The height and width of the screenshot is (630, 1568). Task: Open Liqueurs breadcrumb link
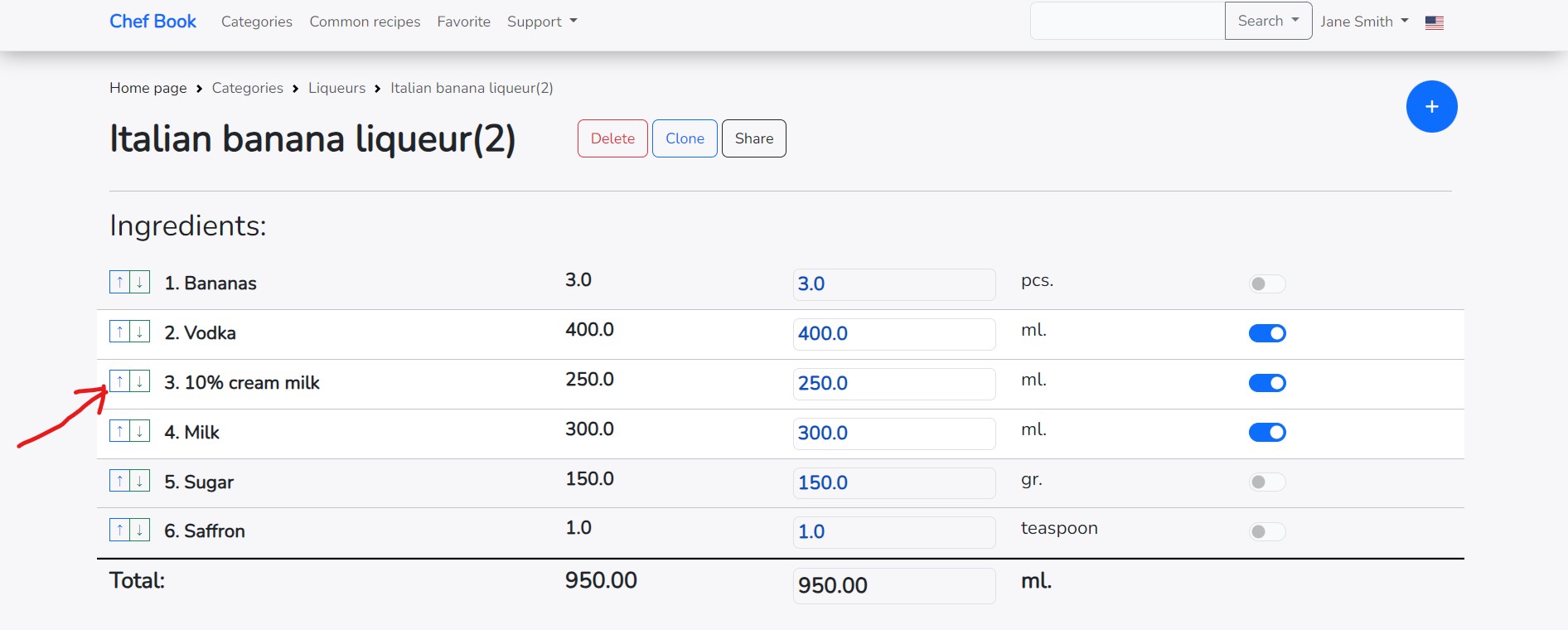point(336,88)
